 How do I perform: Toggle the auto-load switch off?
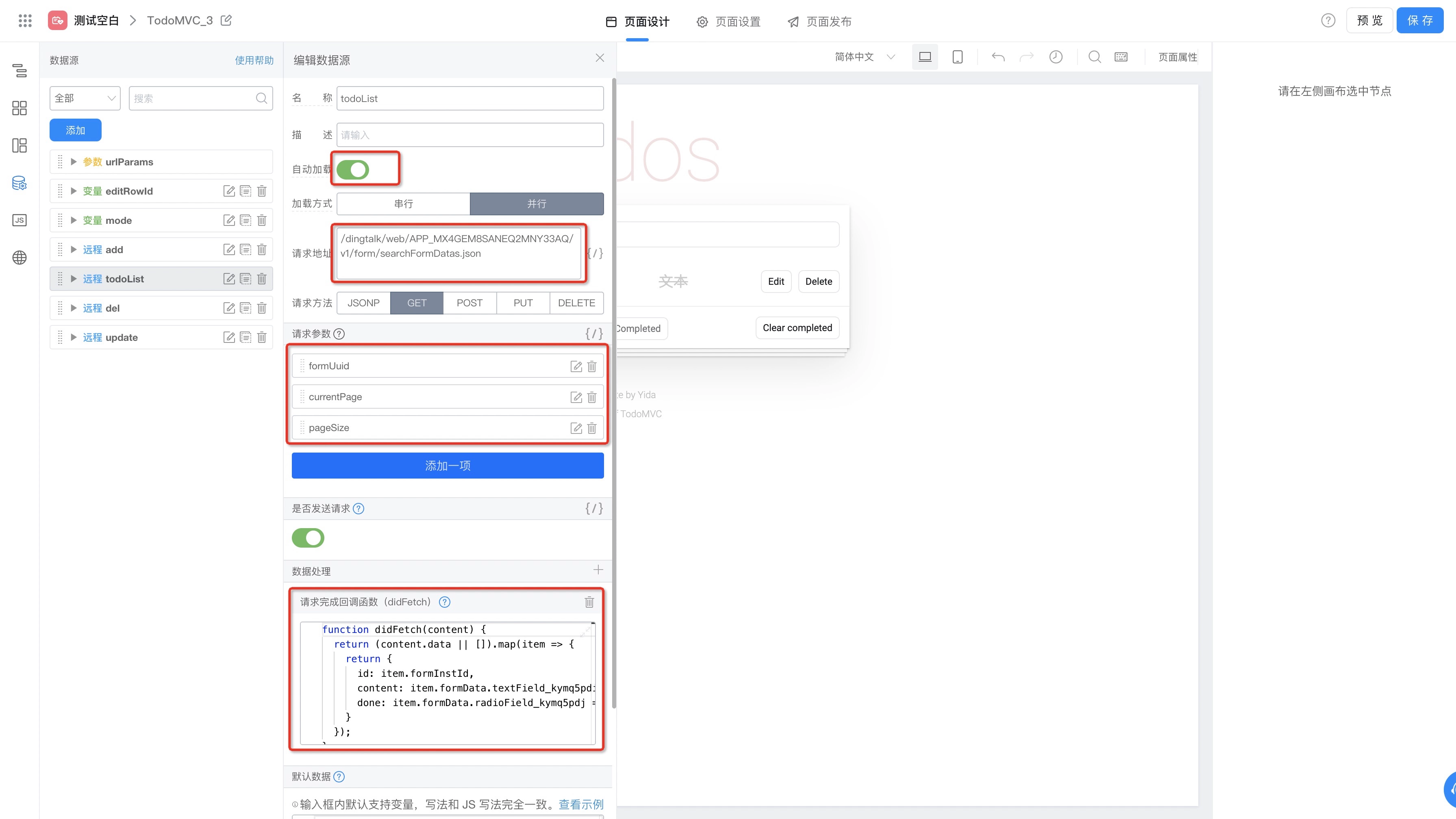[353, 169]
